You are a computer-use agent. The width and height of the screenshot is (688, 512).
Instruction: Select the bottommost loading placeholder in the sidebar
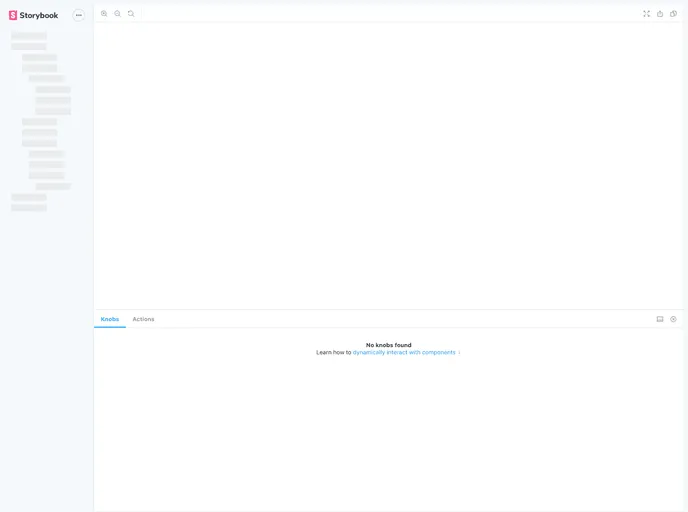(29, 208)
